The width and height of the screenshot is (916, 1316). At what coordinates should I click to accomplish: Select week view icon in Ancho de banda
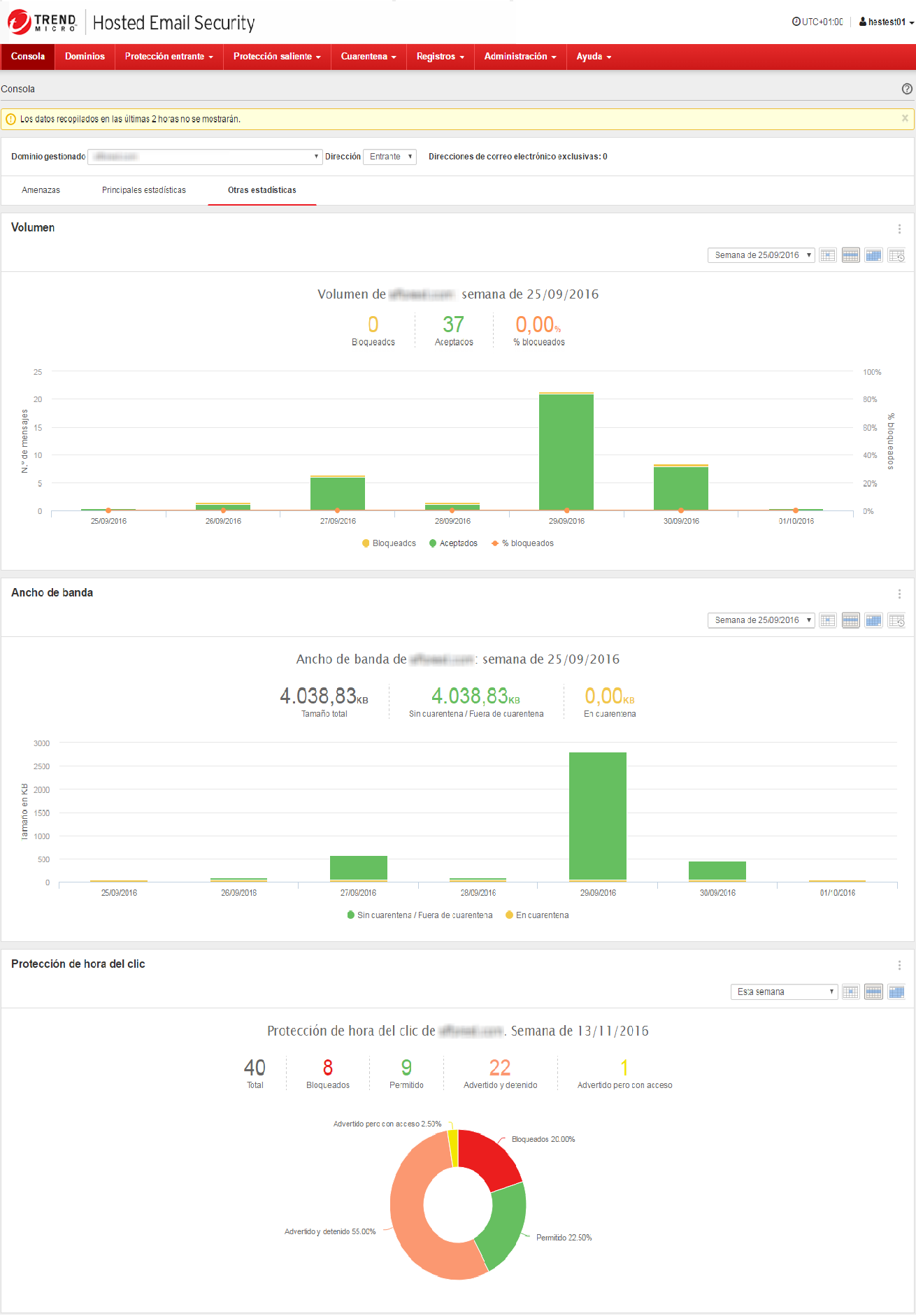point(850,620)
